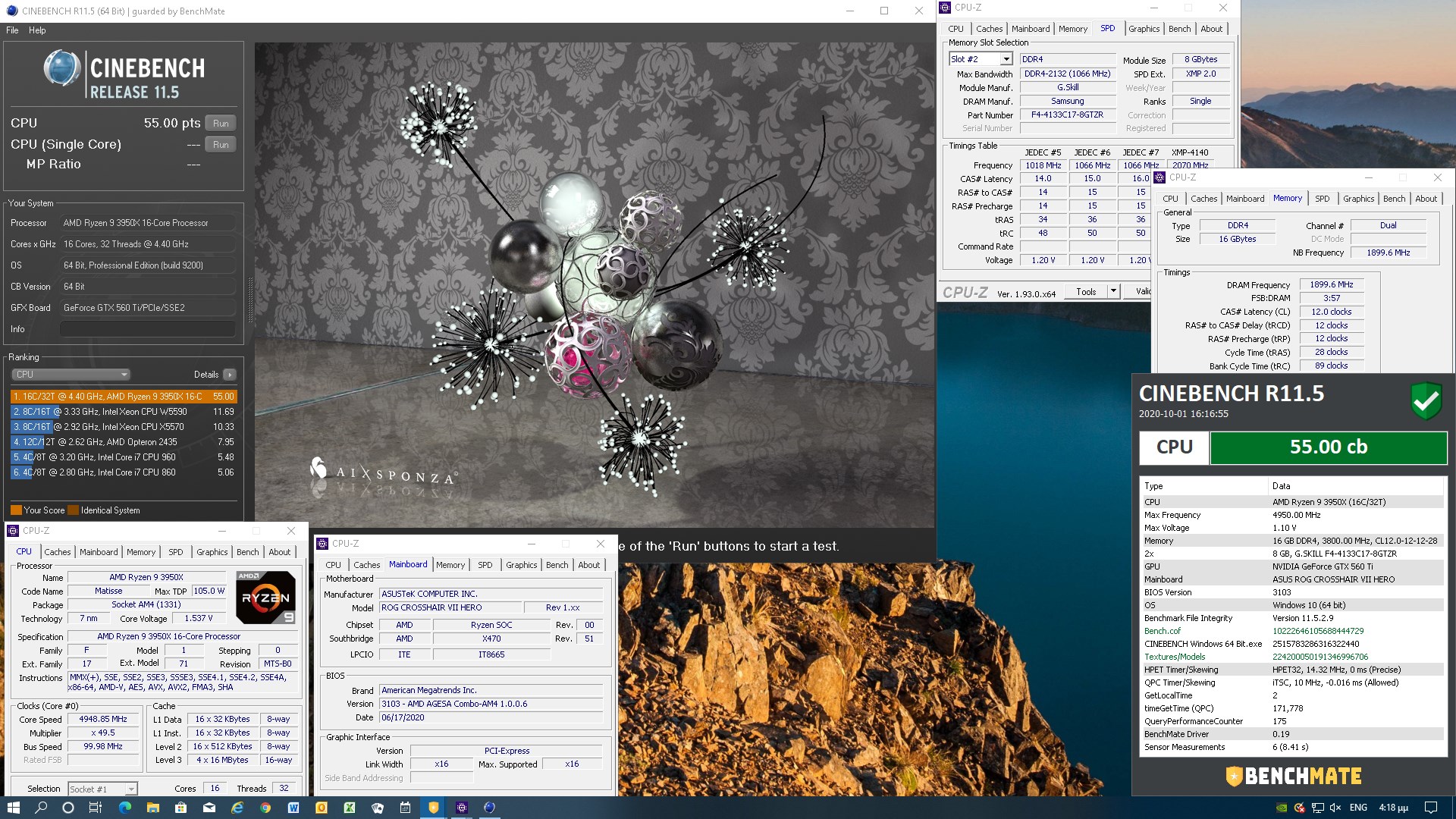Run the CPU benchmark in Cinebench
The width and height of the screenshot is (1456, 819).
coord(221,123)
